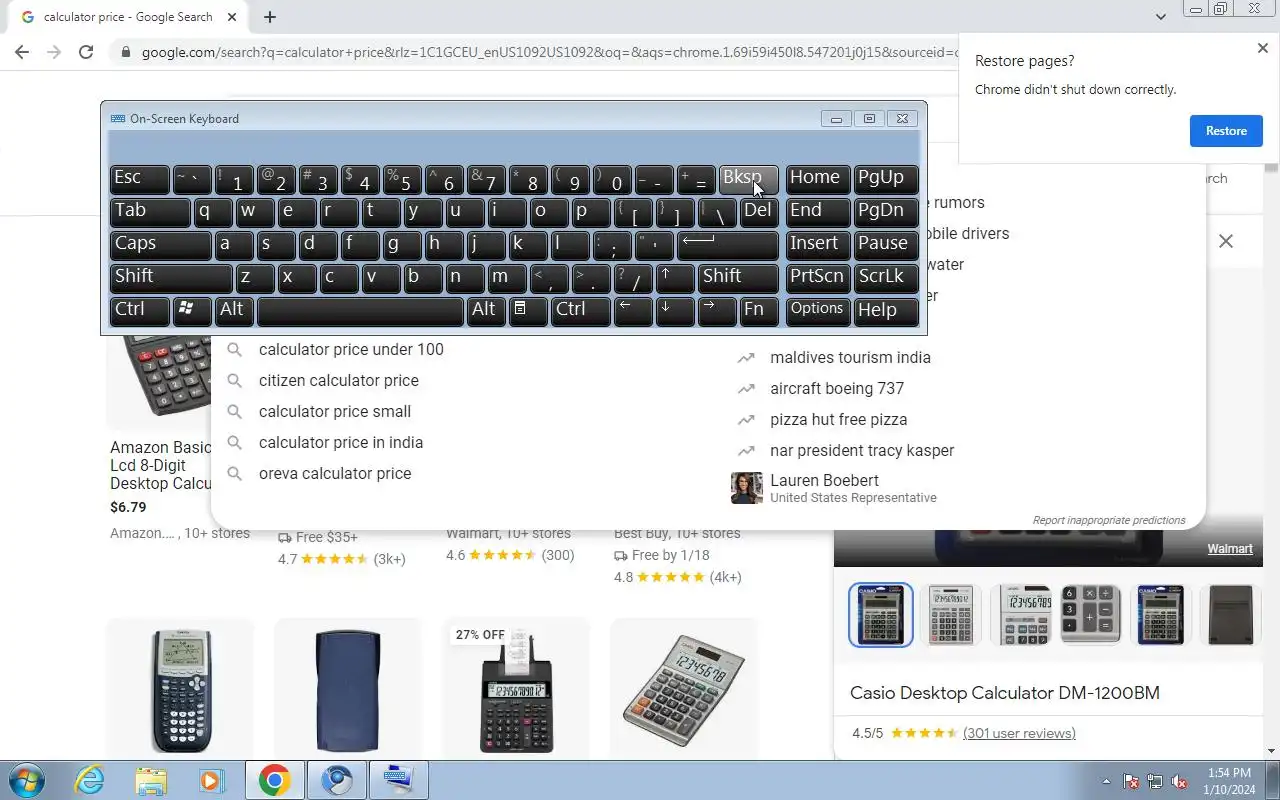Toggle the left Shift key

click(171, 278)
